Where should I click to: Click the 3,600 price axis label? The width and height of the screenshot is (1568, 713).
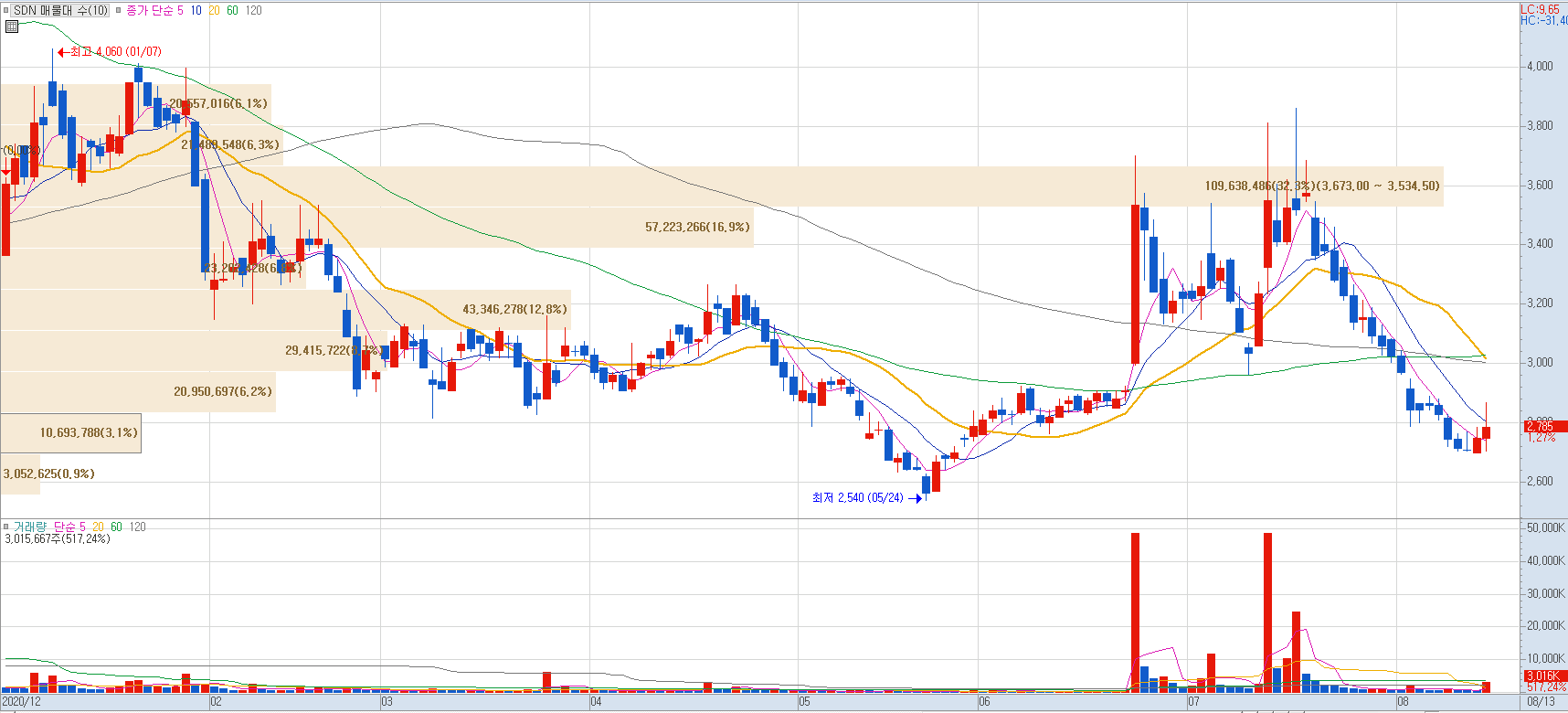(1540, 186)
